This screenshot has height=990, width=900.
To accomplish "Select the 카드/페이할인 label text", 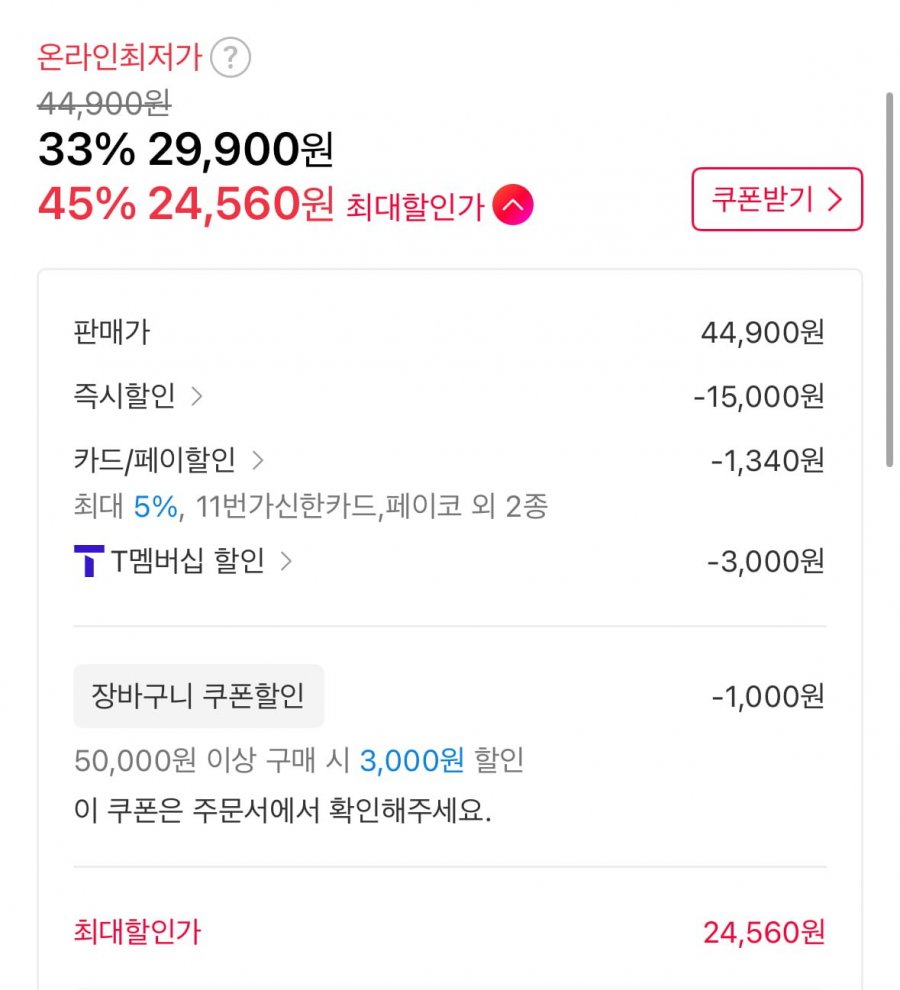I will tap(155, 460).
